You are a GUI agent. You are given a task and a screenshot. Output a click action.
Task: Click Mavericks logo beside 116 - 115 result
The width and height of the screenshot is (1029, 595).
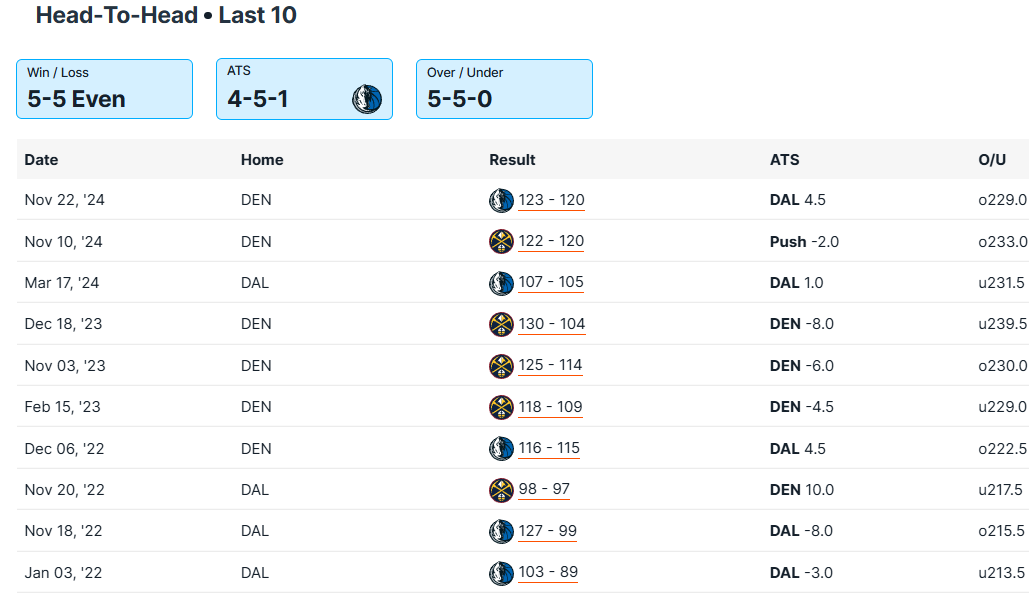point(501,448)
